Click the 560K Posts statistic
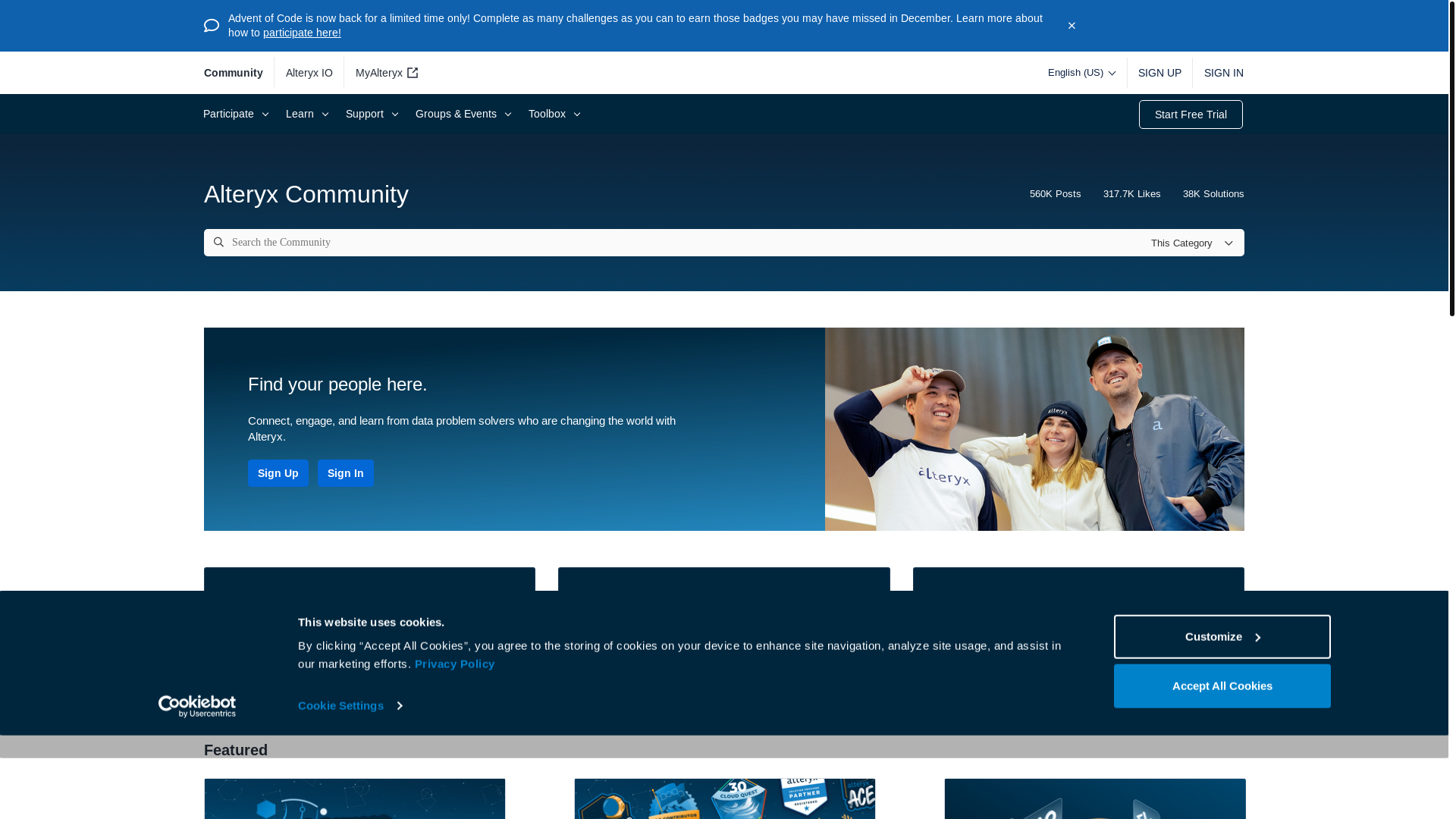Image resolution: width=1456 pixels, height=819 pixels. [1055, 194]
